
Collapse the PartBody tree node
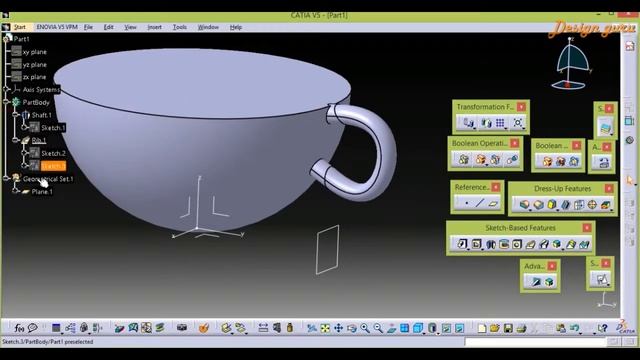(x=6, y=102)
